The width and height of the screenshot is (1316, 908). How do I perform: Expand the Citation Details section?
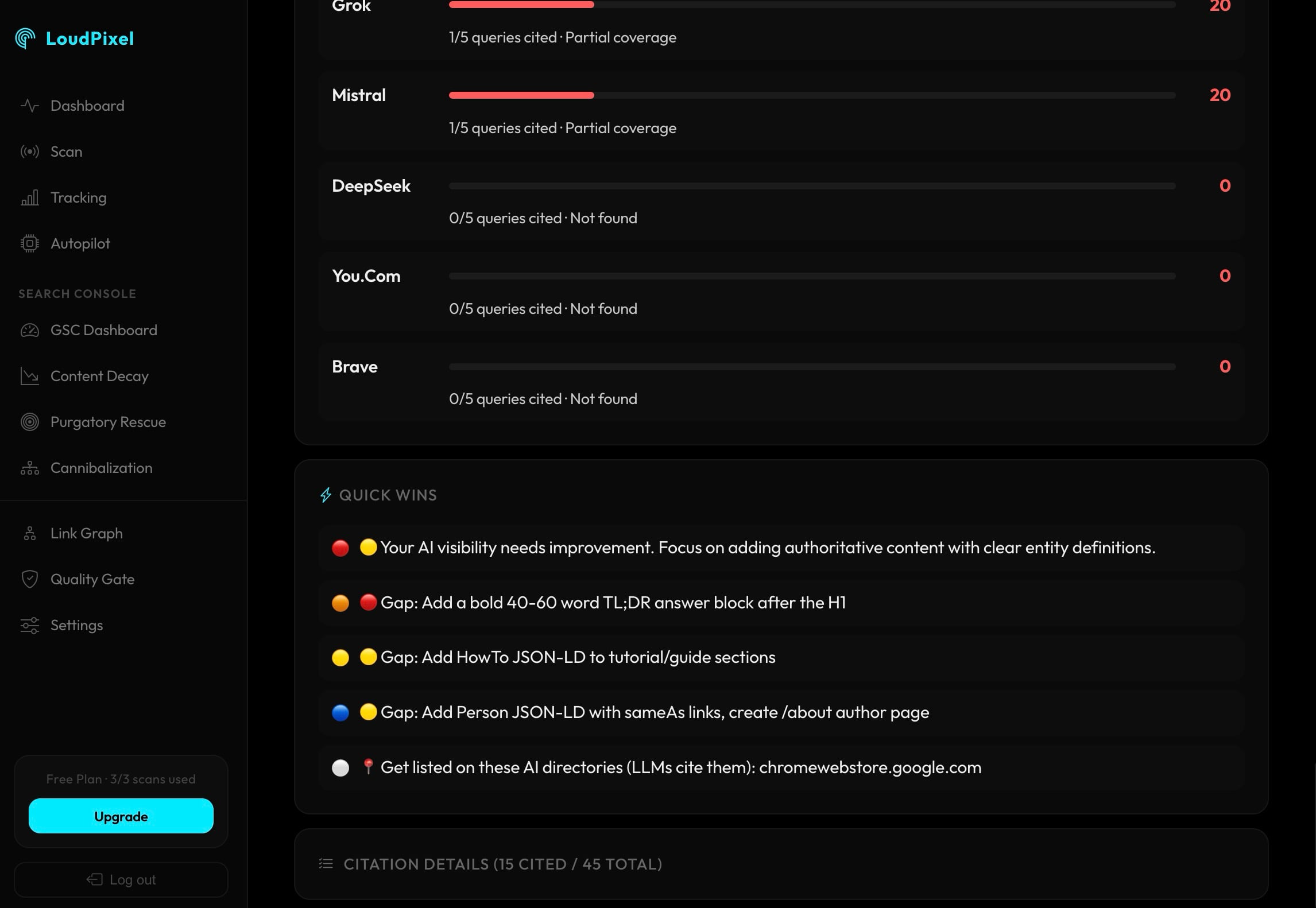(502, 864)
